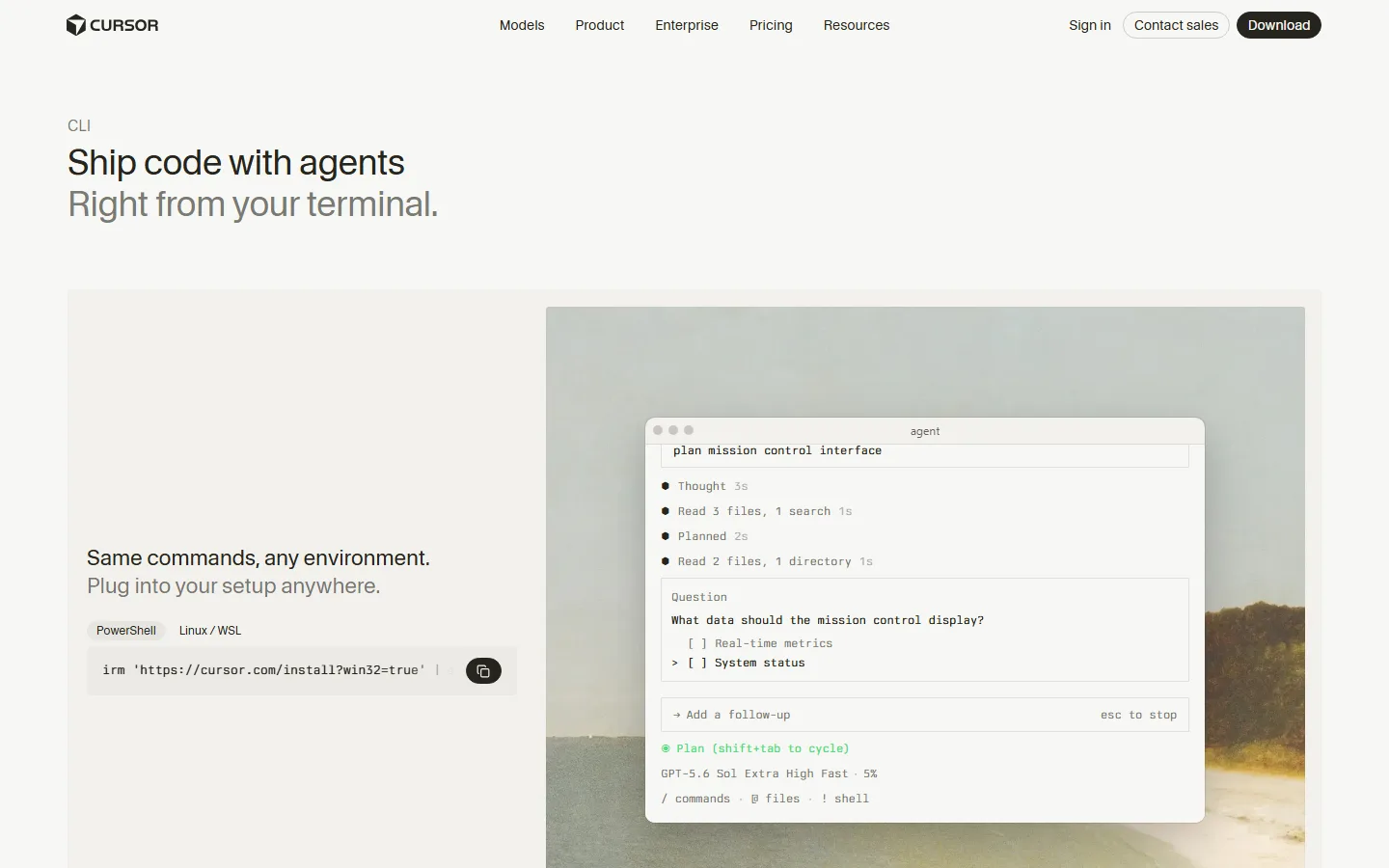Select the PowerShell tab
1389x868 pixels.
pyautogui.click(x=126, y=631)
